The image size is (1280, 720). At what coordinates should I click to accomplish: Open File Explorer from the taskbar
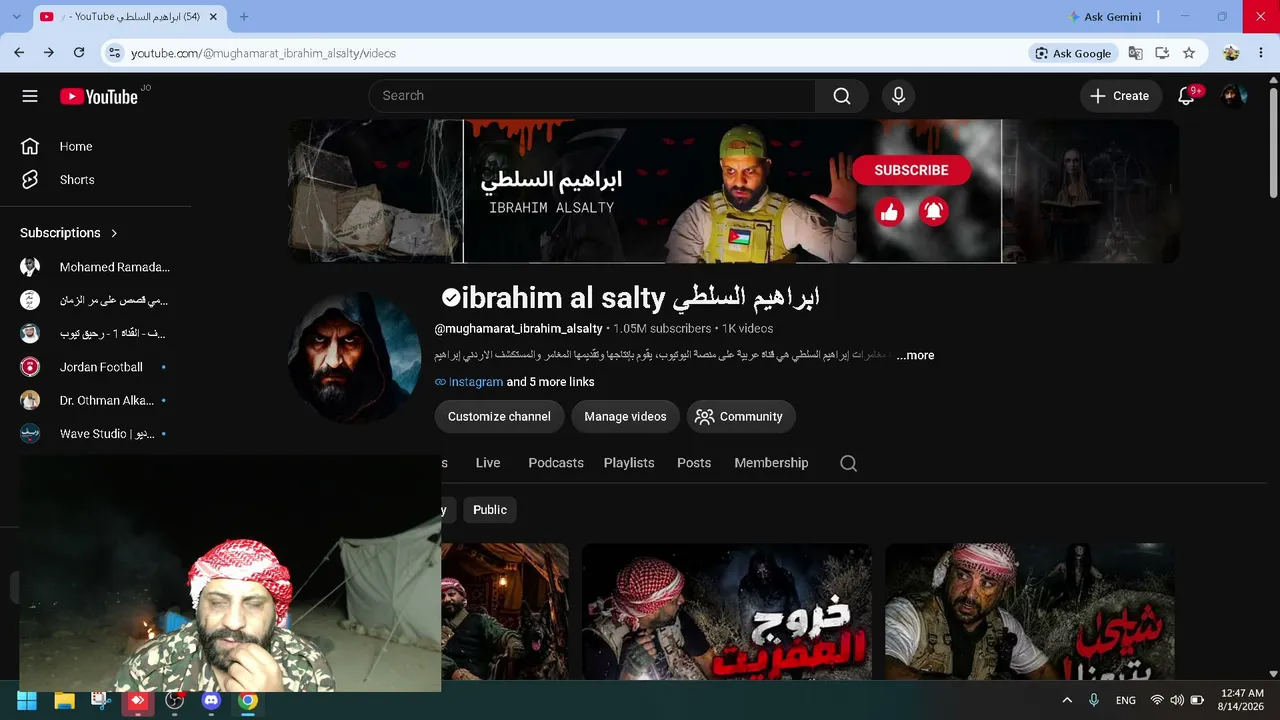tap(64, 700)
